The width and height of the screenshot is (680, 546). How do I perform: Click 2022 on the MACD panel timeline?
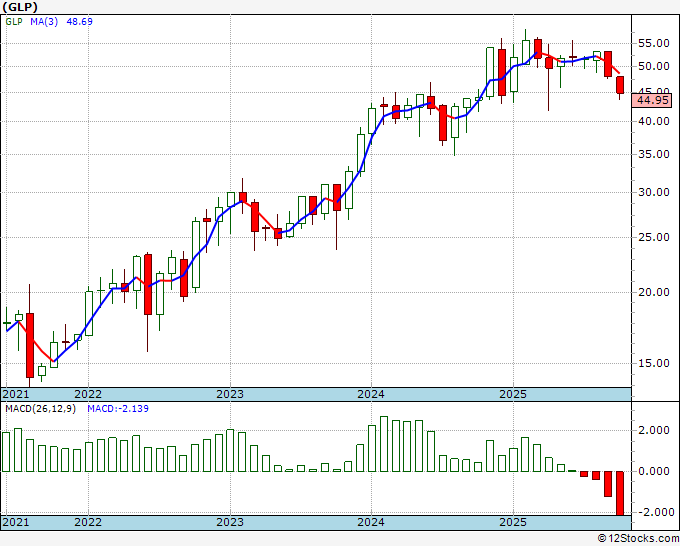88,522
